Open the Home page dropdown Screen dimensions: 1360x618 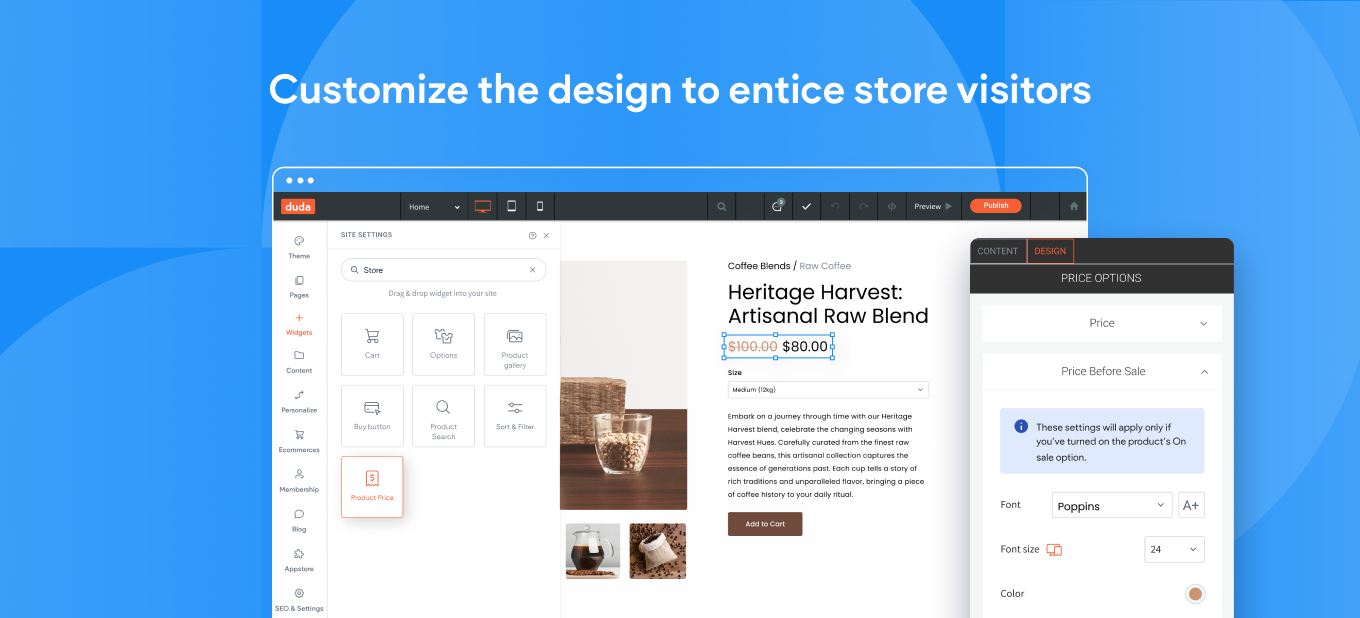coord(434,207)
